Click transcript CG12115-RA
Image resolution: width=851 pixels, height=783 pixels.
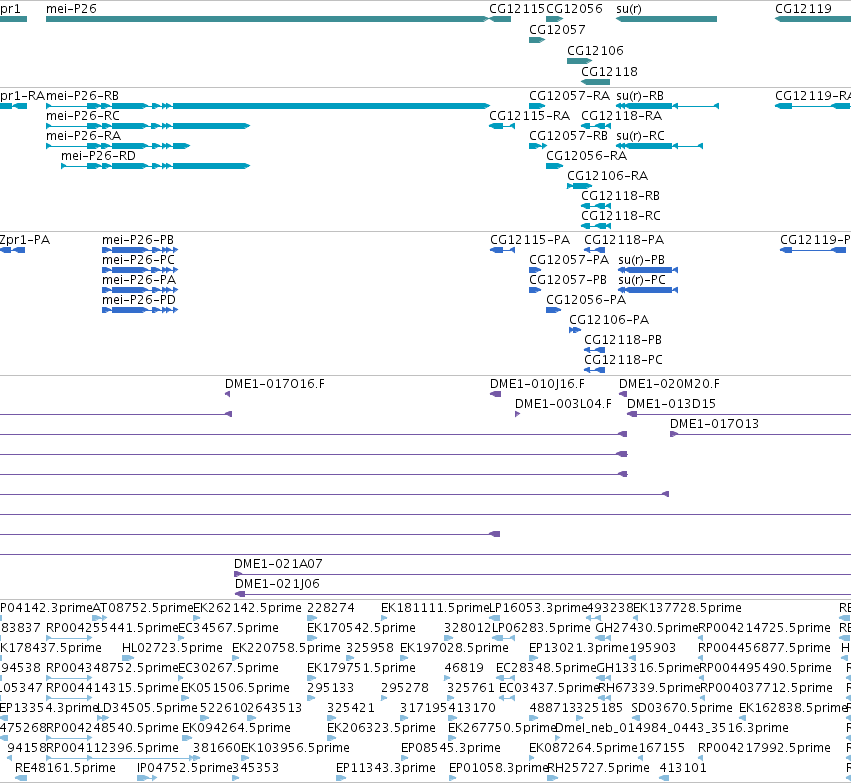[x=502, y=126]
